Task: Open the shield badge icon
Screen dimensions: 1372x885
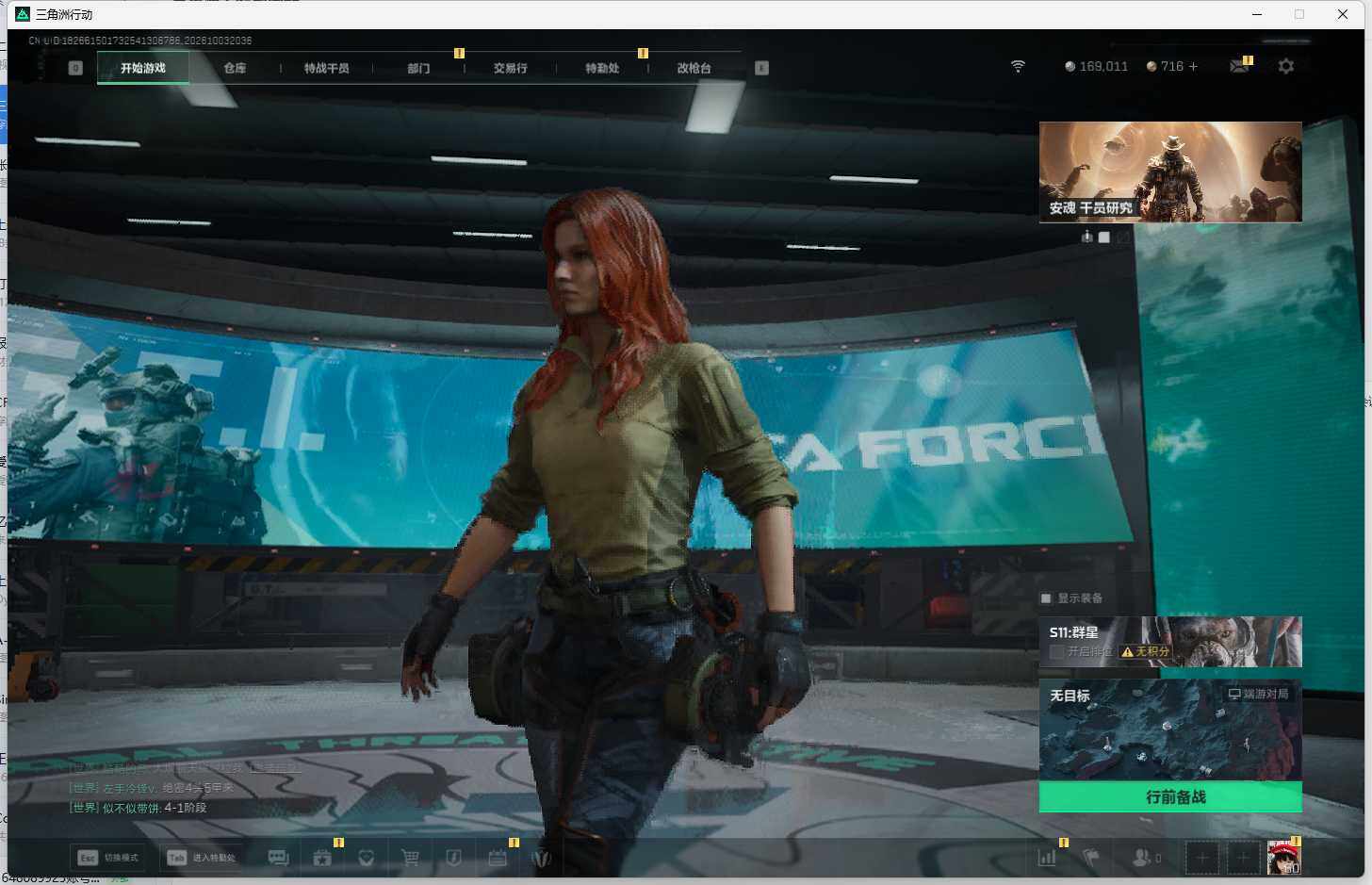Action: point(453,858)
